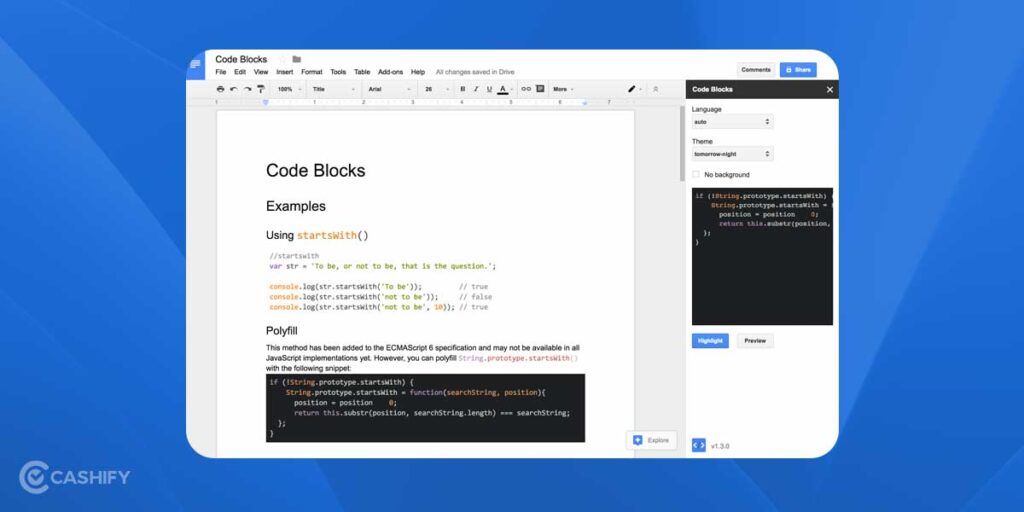This screenshot has height=512, width=1024.
Task: Click the Polyfill heading
Action: (x=281, y=331)
